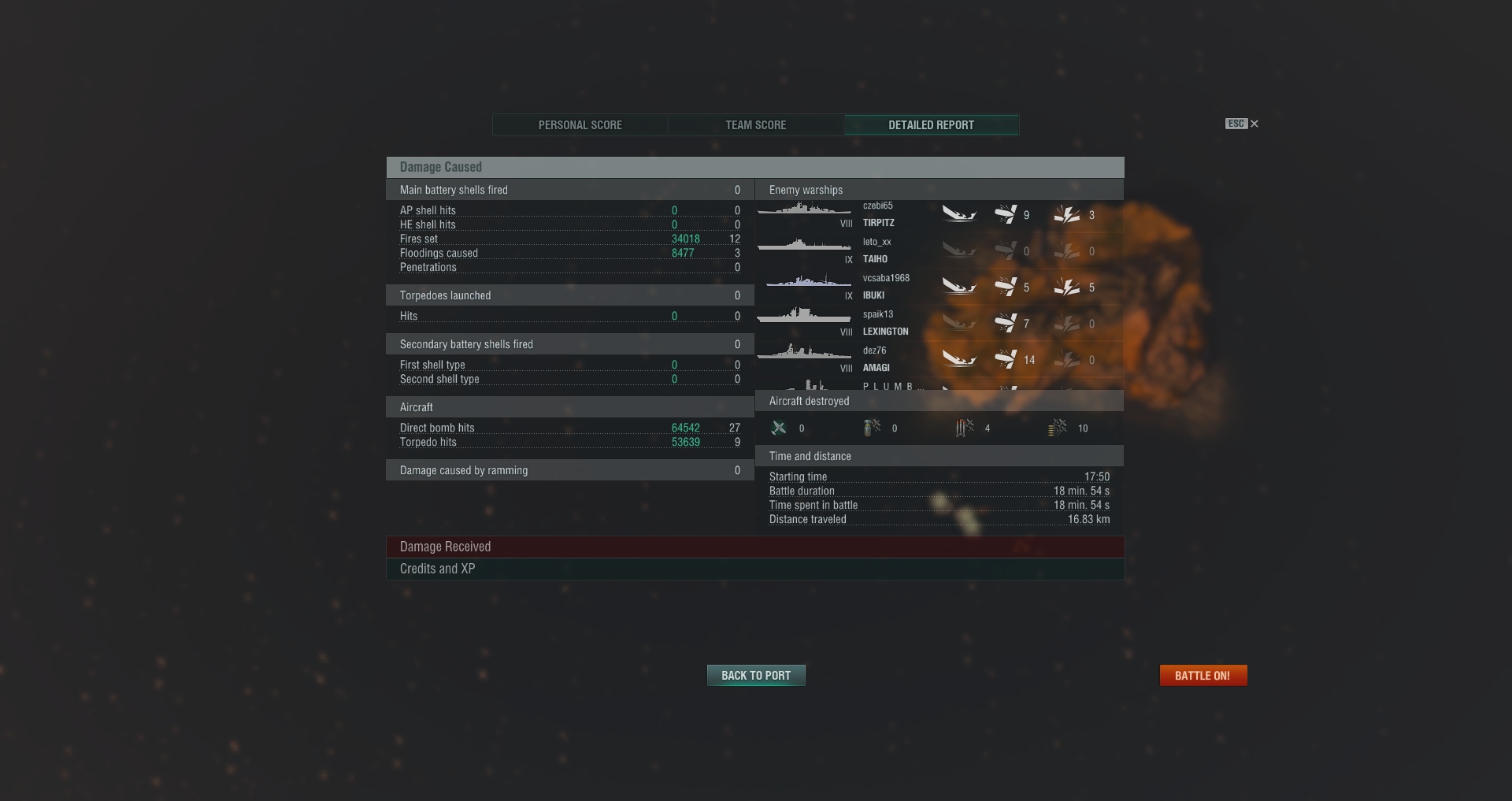Expand the Damage Received section
Screen dimensions: 1512x801
(755, 547)
